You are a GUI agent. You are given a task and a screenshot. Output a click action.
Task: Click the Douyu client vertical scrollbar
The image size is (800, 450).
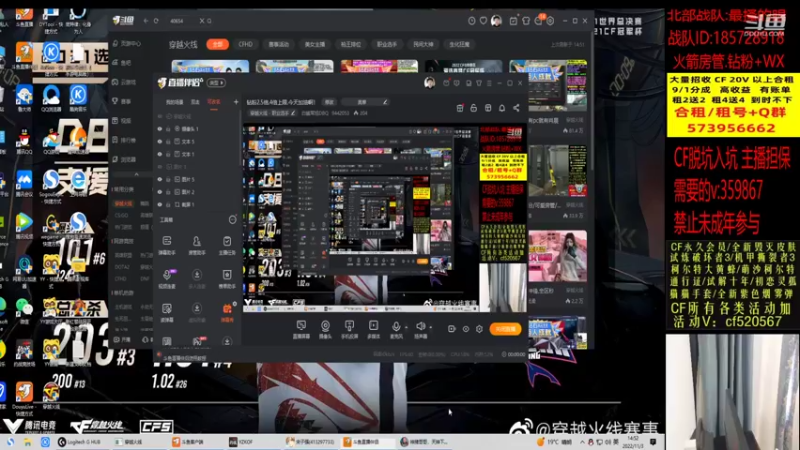592,99
